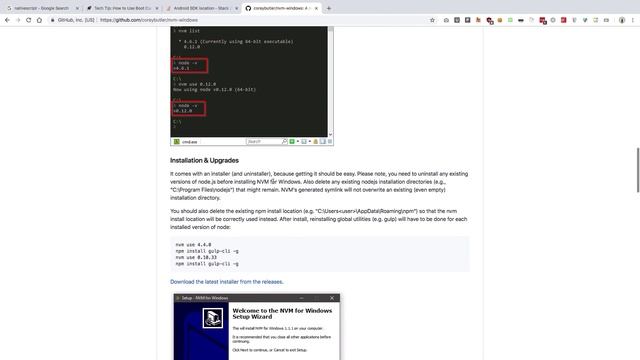Click the Installation & Upgrades heading
640x360 pixels.
coord(204,160)
